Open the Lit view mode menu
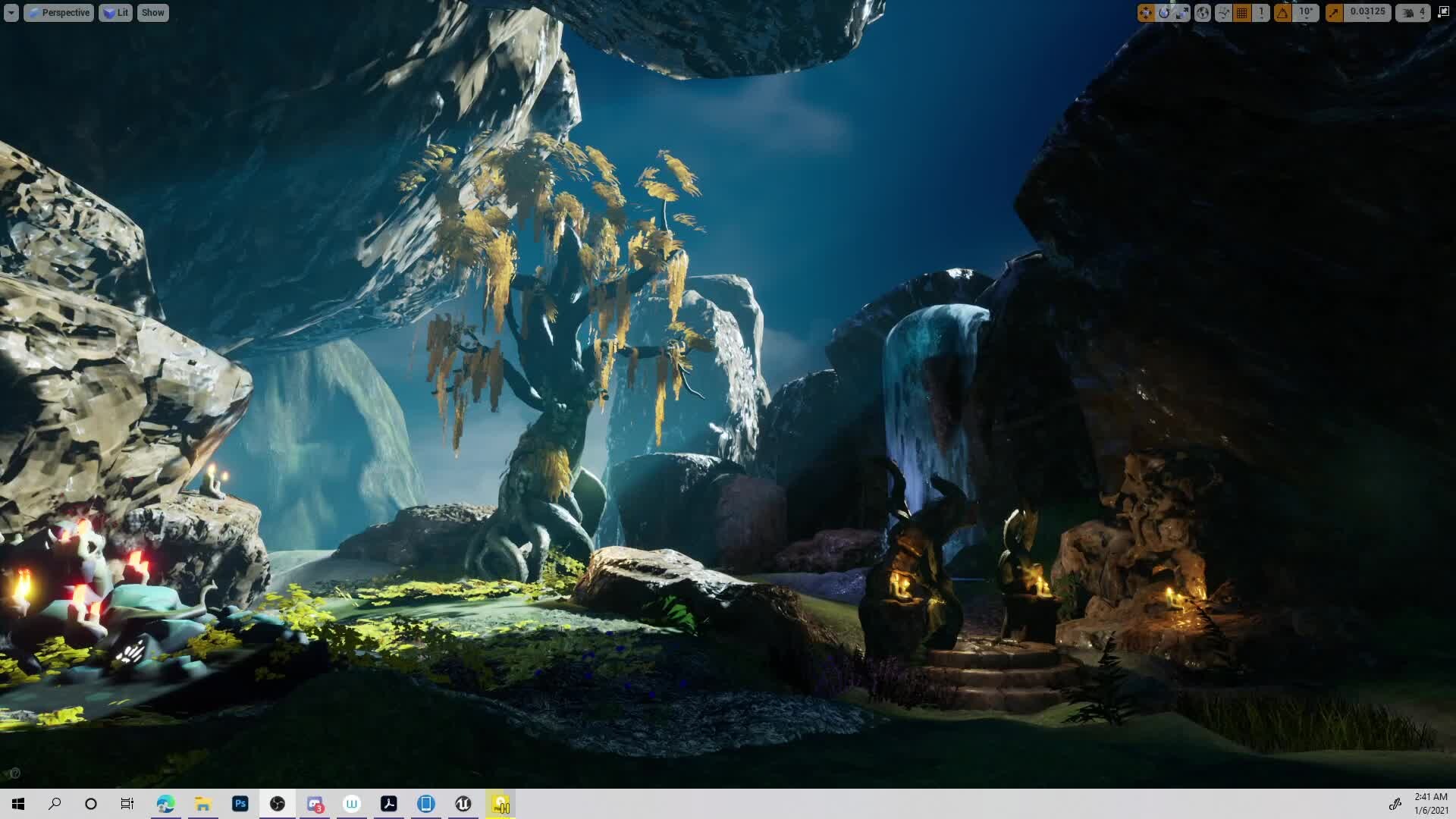The image size is (1456, 819). [115, 13]
